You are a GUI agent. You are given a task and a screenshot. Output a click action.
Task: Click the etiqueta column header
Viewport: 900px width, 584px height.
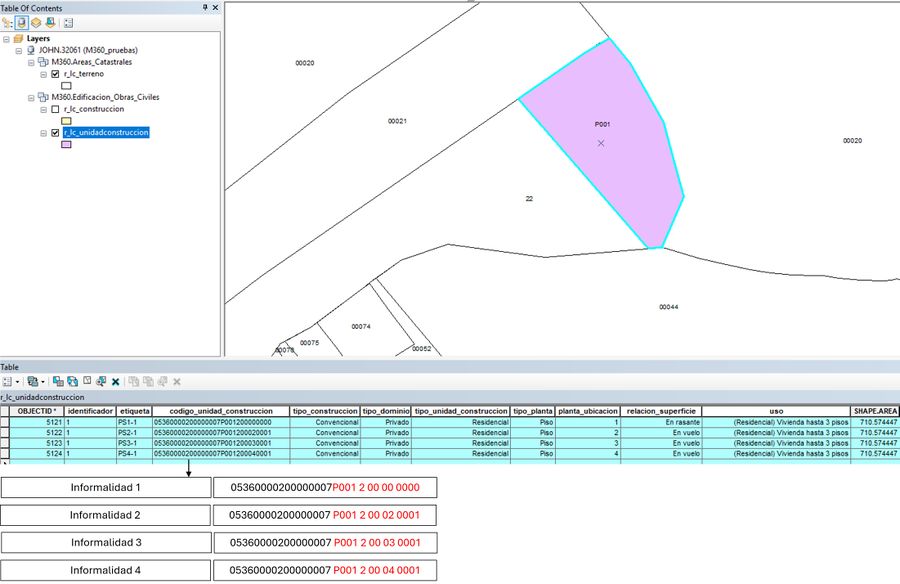point(134,411)
